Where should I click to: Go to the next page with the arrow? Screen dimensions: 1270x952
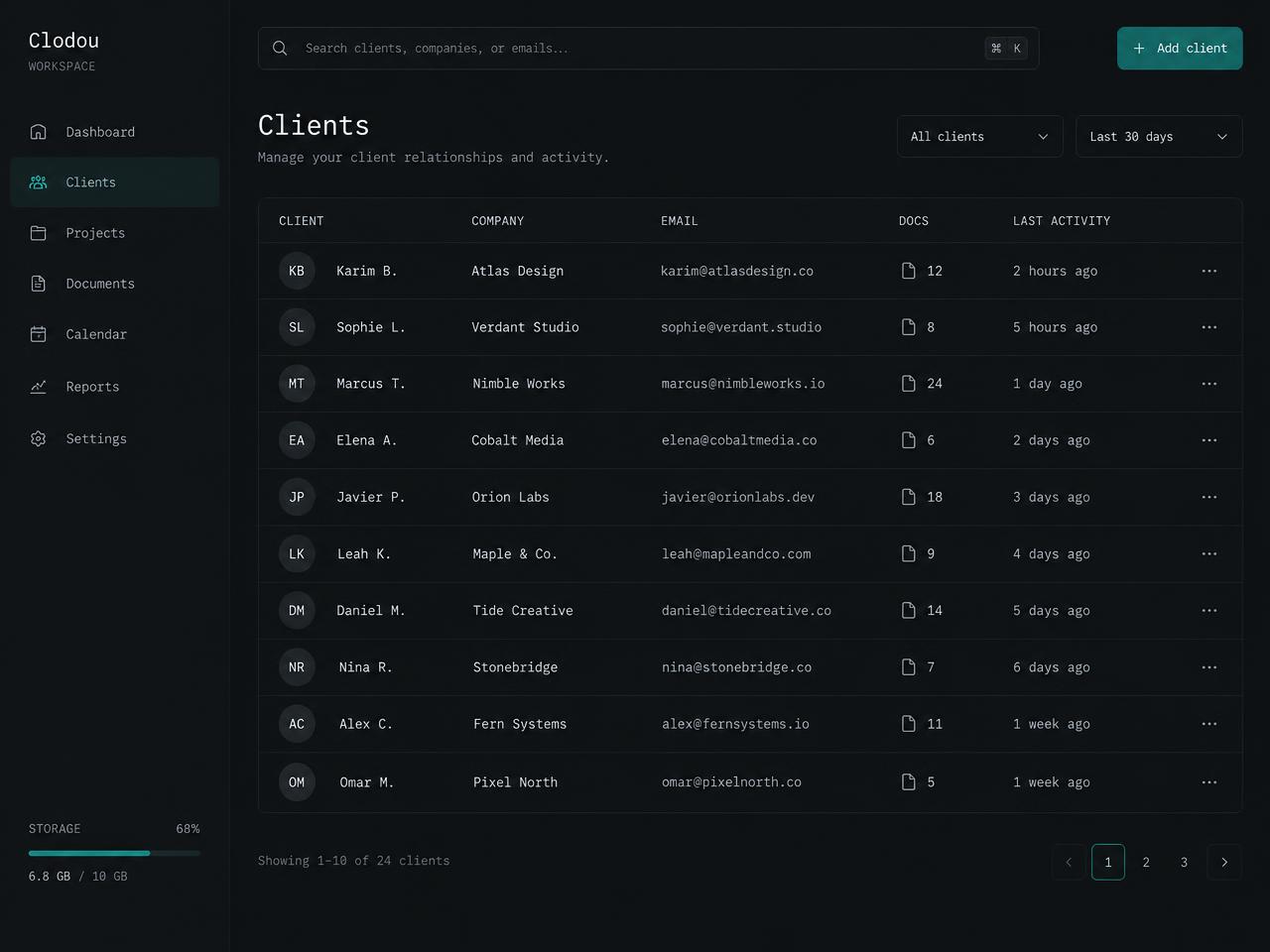coord(1224,862)
